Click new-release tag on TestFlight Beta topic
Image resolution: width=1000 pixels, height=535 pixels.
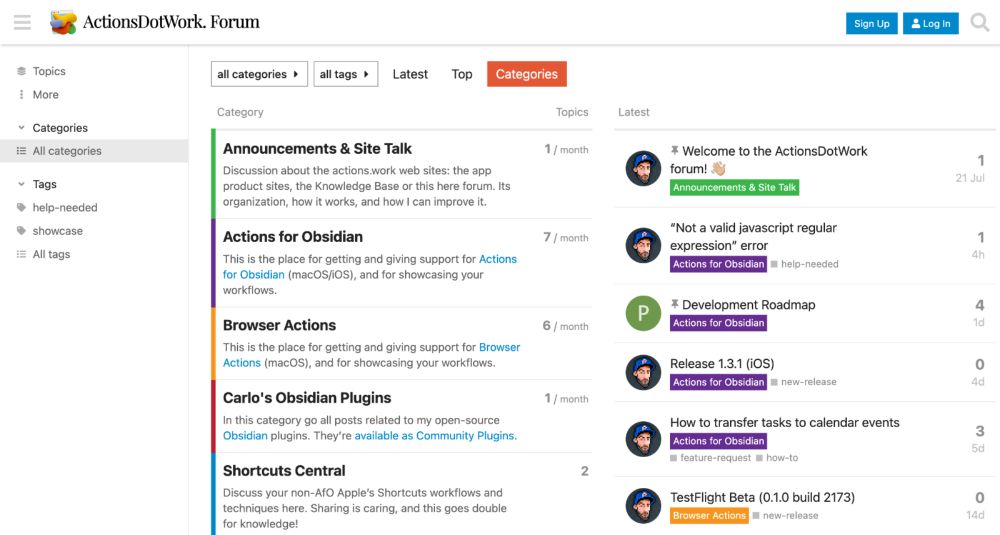click(786, 515)
